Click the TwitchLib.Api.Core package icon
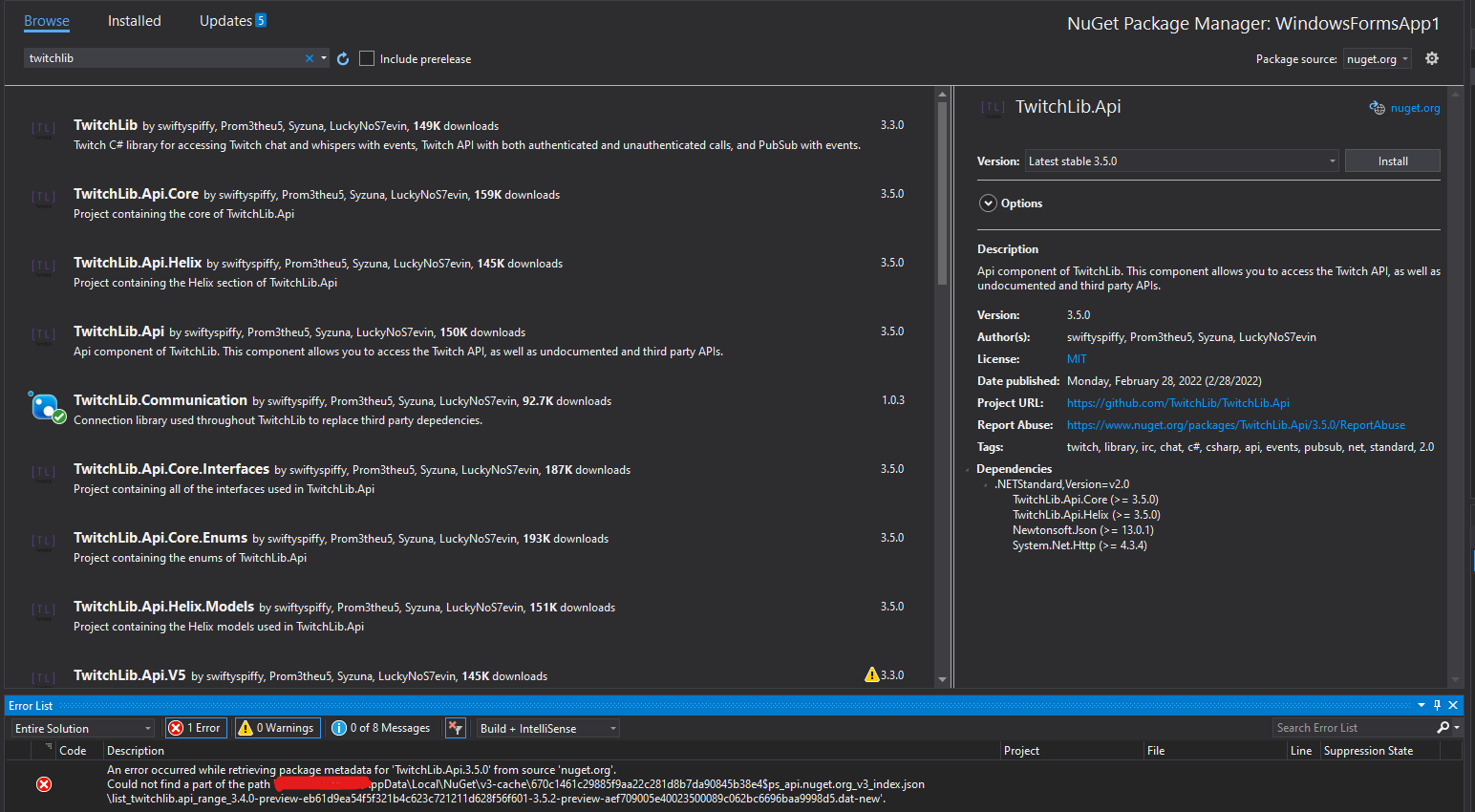This screenshot has height=812, width=1475. [43, 199]
